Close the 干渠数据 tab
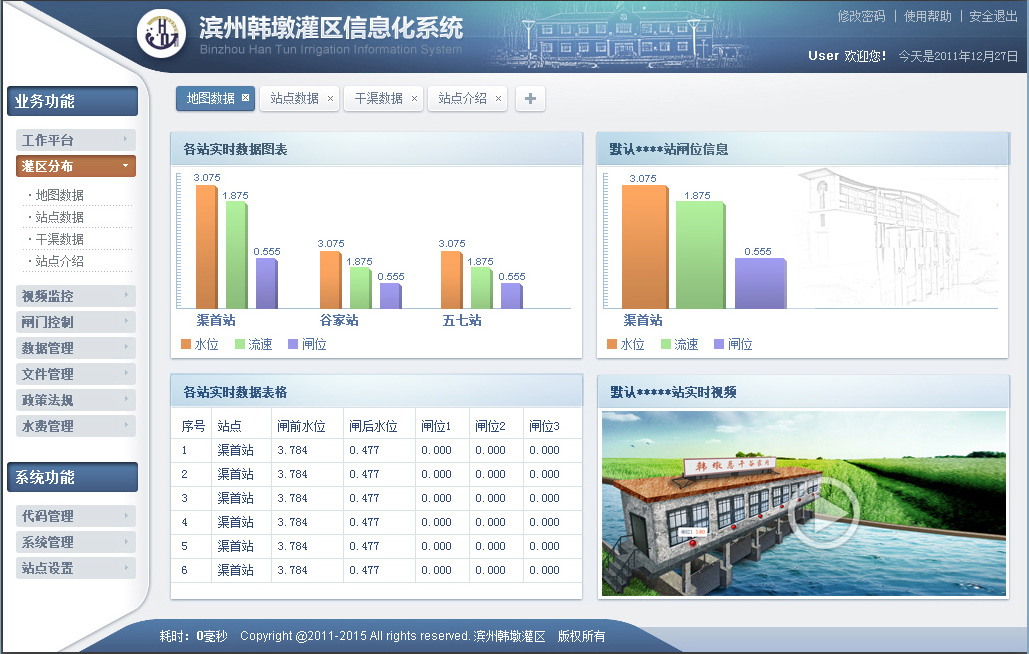This screenshot has height=654, width=1029. pyautogui.click(x=414, y=99)
